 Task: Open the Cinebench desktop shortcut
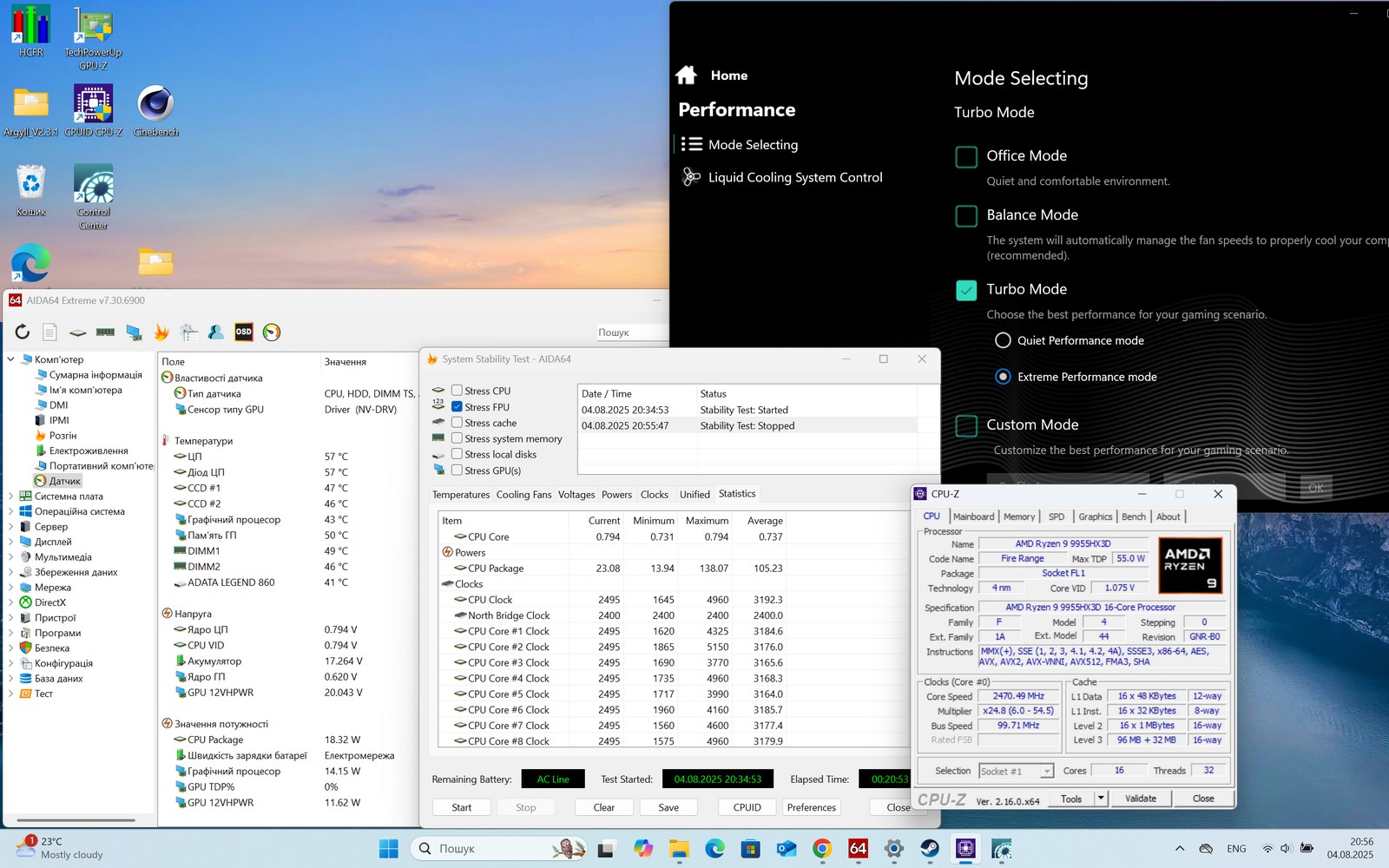(x=156, y=111)
